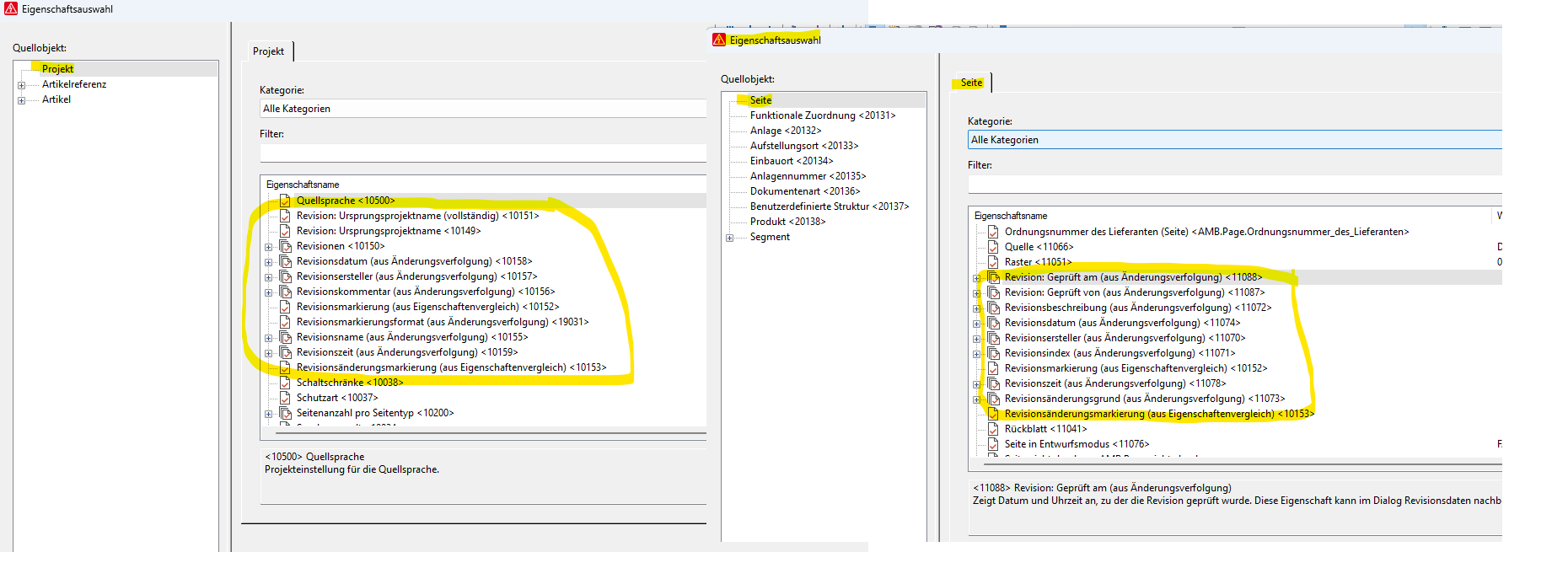
Task: Click the icon of Revisionsbeschreibung <11072>
Action: 993,308
